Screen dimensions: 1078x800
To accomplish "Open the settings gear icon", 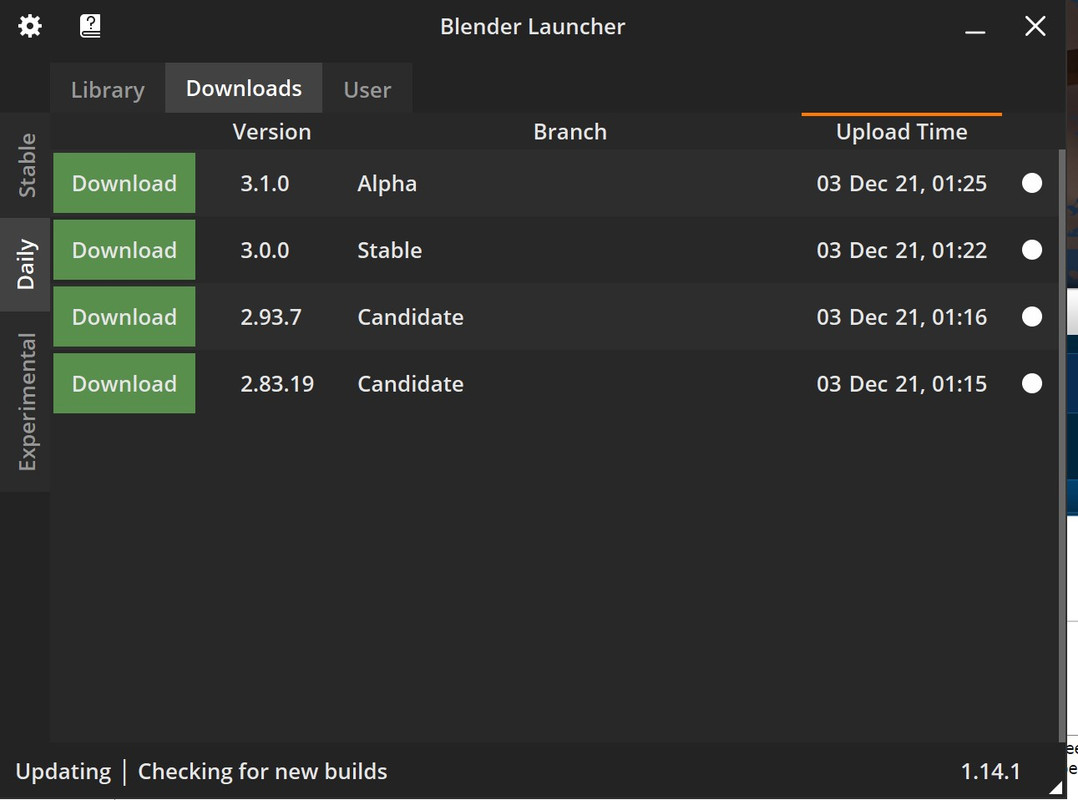I will pos(30,26).
